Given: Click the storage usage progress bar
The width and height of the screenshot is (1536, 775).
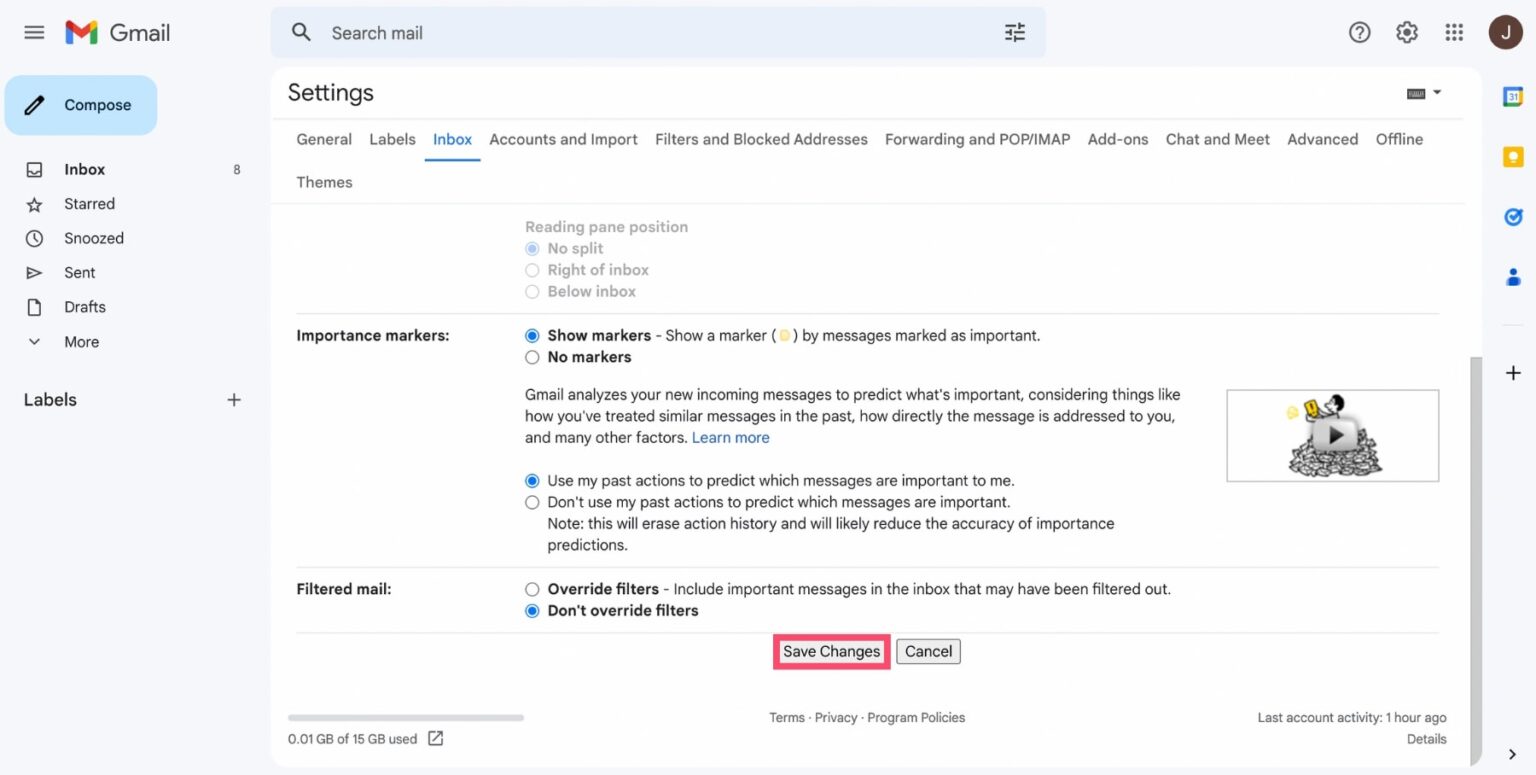Looking at the screenshot, I should pyautogui.click(x=404, y=717).
